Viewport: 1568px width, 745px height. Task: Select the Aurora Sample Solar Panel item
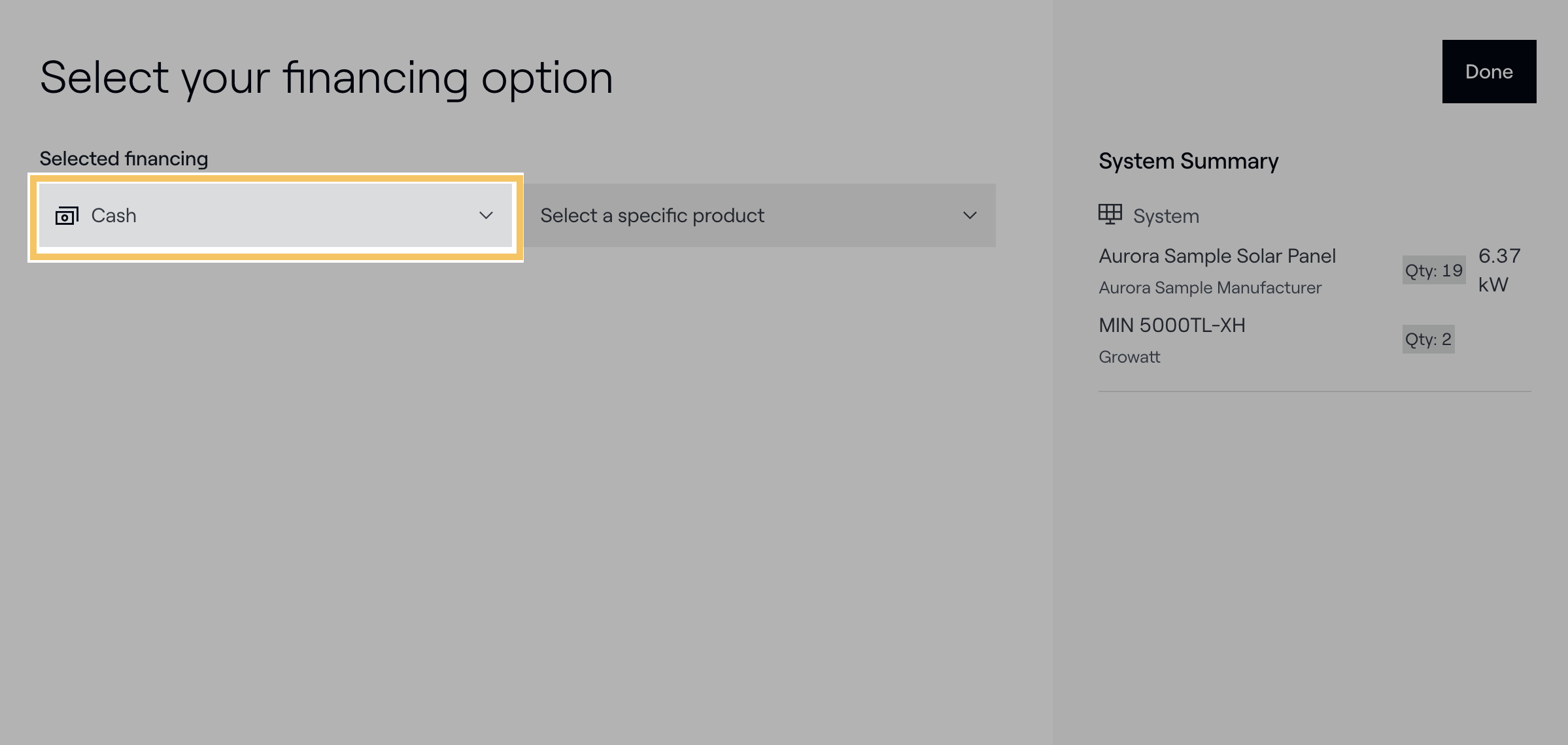click(x=1216, y=256)
